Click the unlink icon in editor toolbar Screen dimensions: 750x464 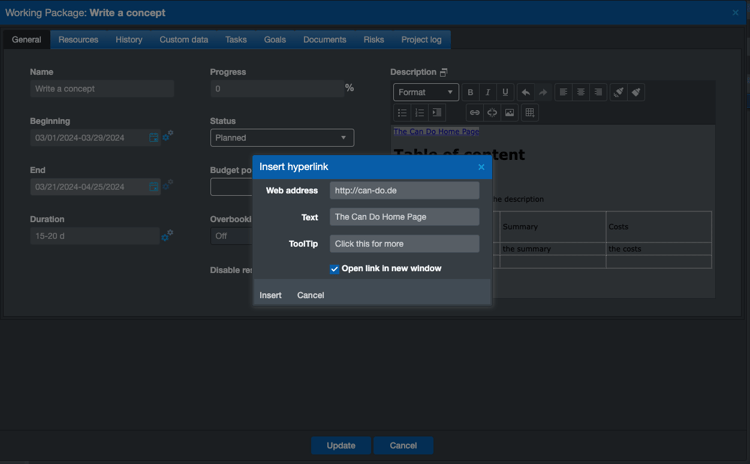click(492, 112)
